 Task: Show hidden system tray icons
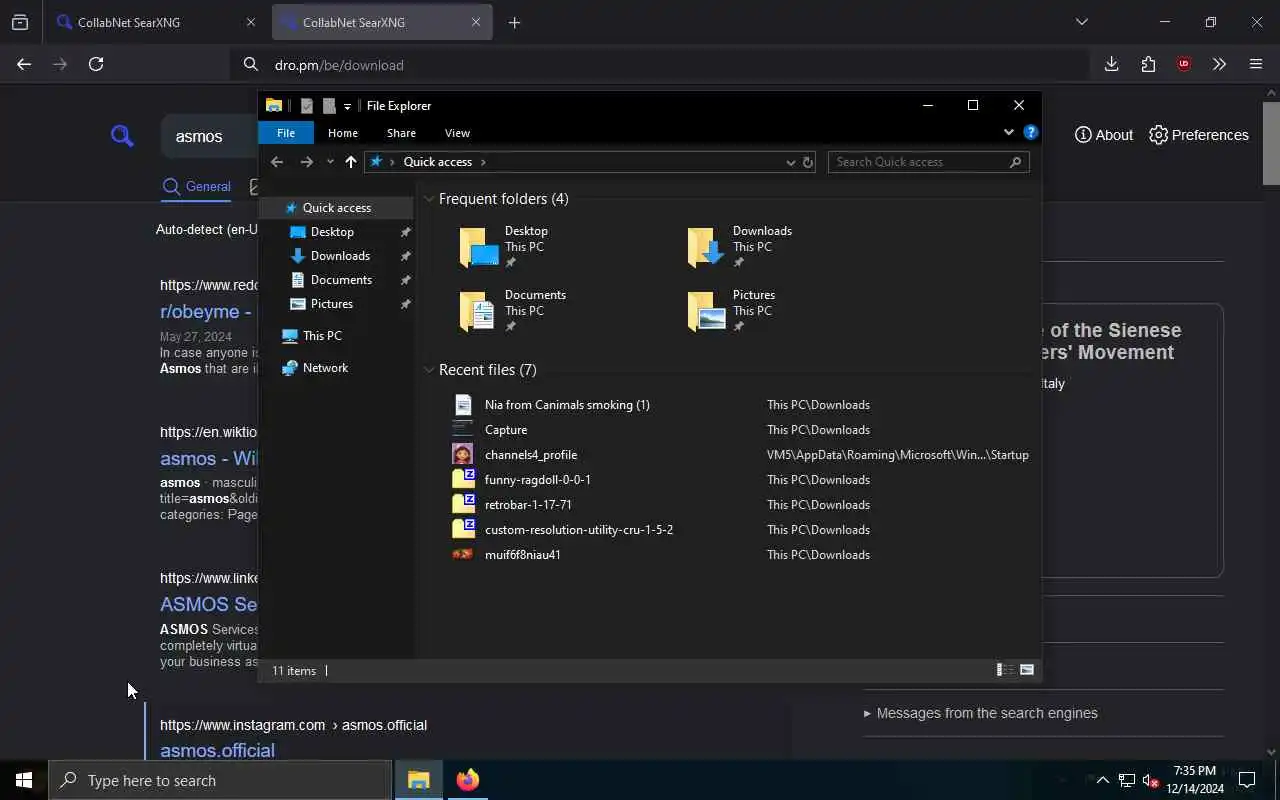pyautogui.click(x=1102, y=780)
